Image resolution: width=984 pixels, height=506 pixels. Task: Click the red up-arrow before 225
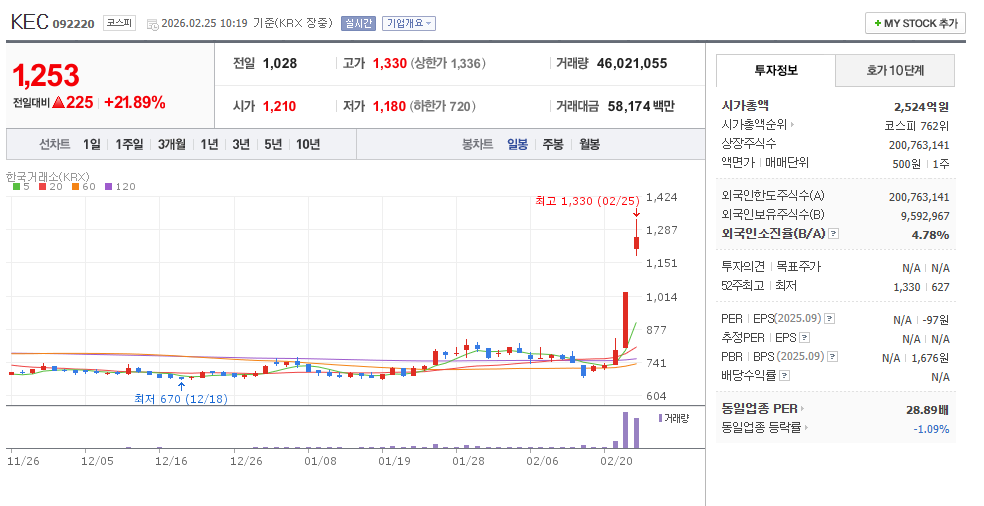click(x=58, y=102)
